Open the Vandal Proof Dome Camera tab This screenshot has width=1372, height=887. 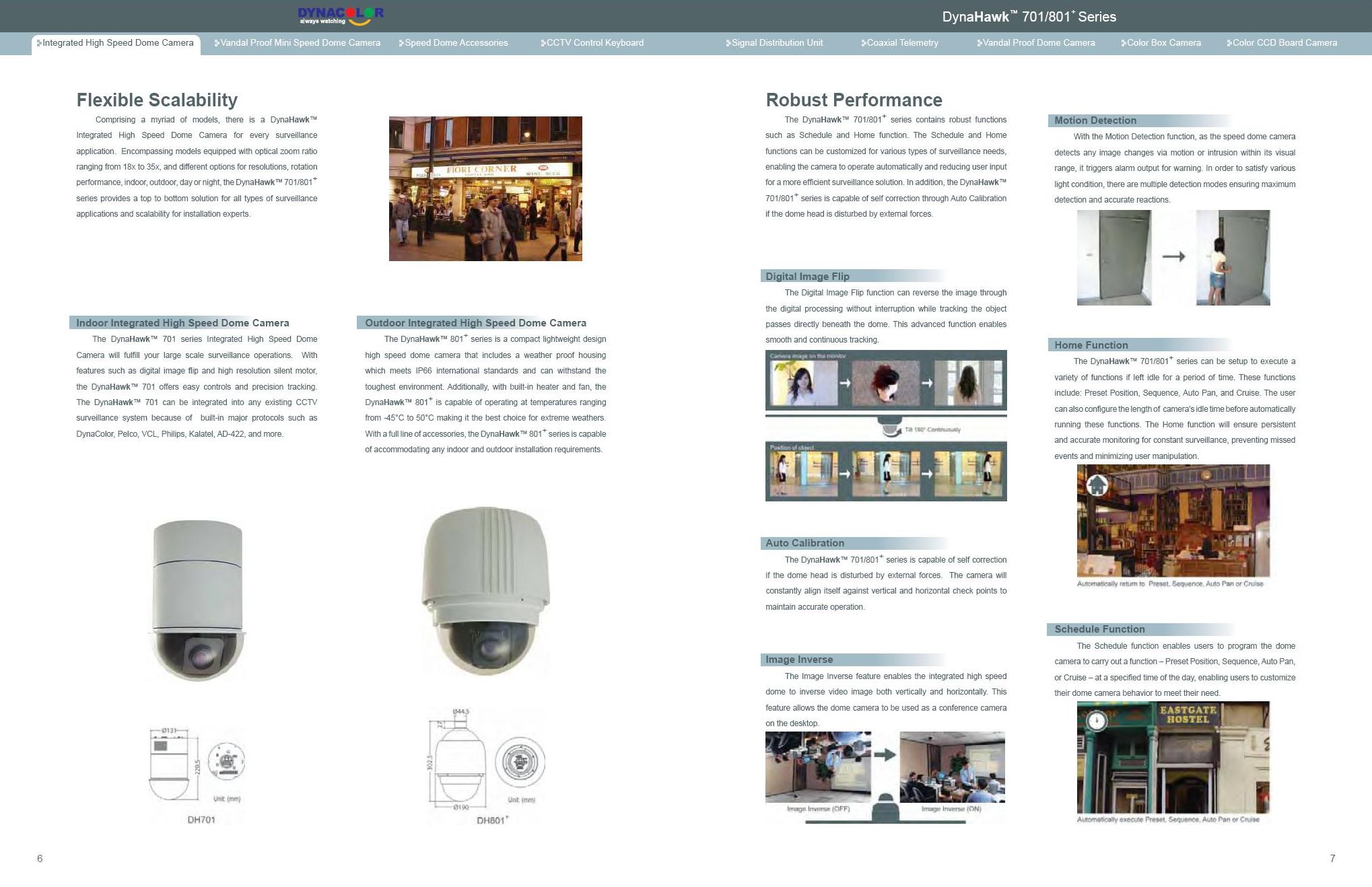point(1036,43)
